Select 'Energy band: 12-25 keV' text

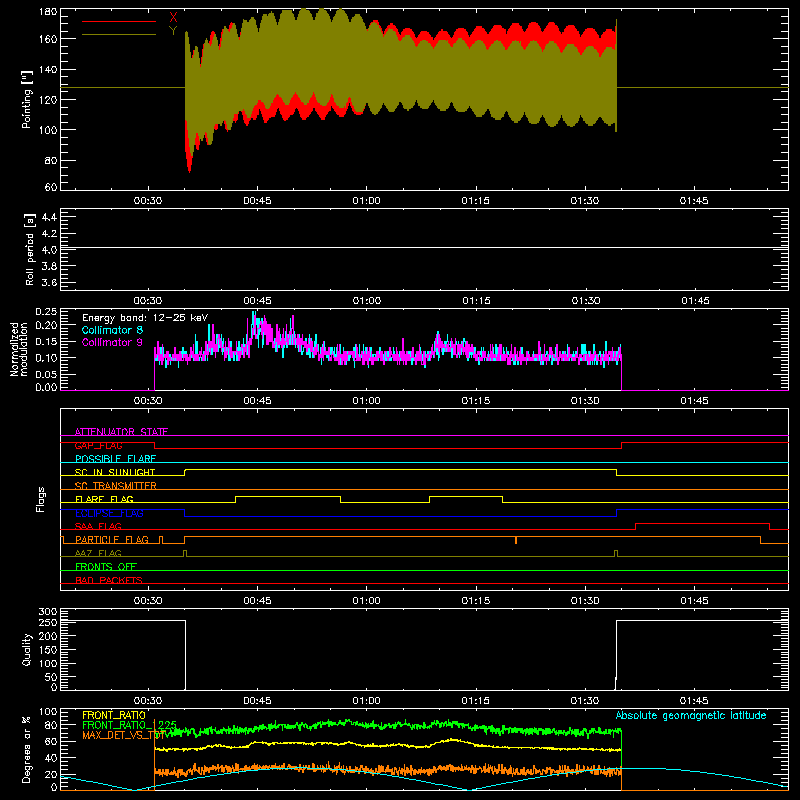tap(145, 318)
